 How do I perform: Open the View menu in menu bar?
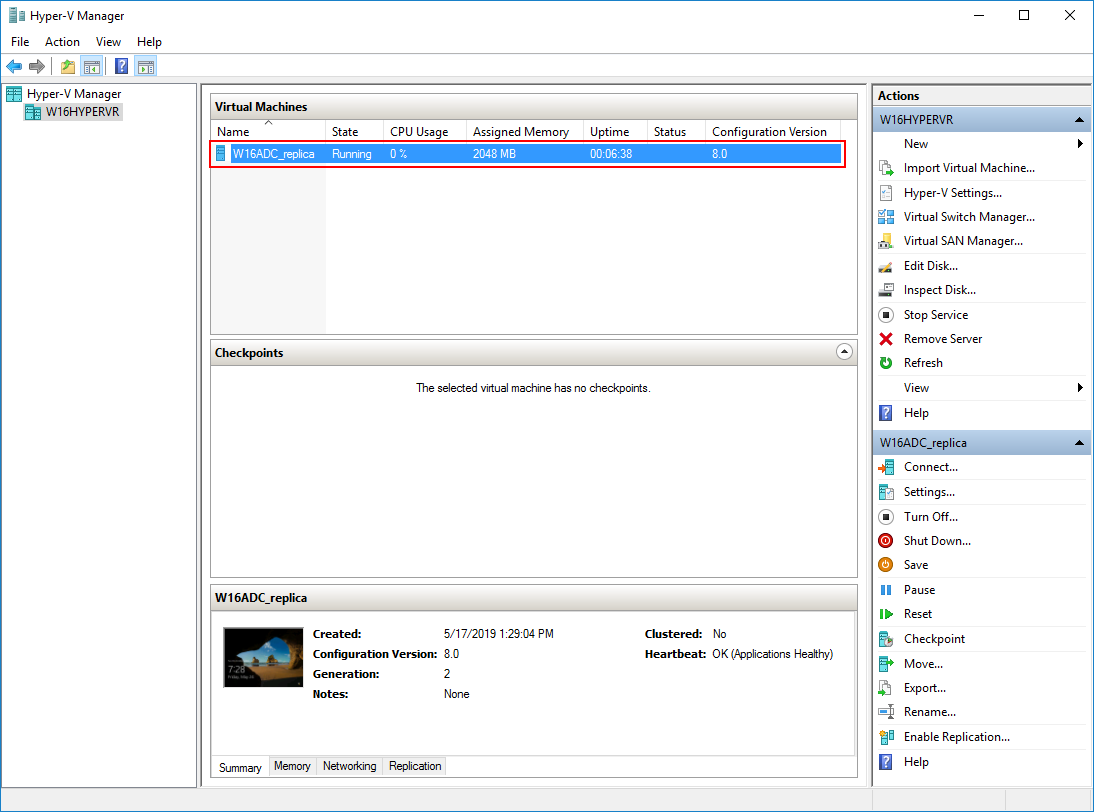coord(108,42)
